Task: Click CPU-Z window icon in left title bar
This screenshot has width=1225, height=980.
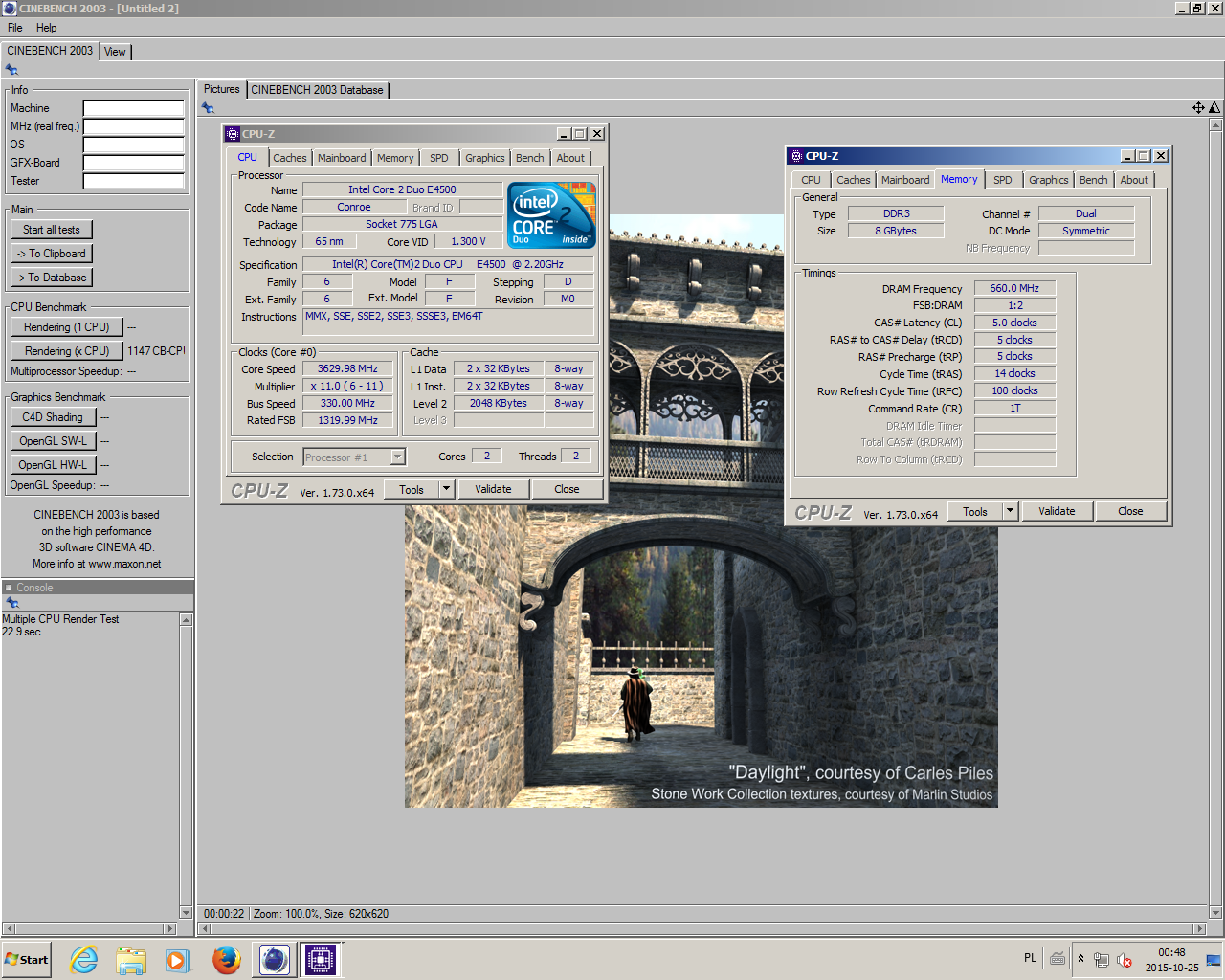Action: pos(233,134)
